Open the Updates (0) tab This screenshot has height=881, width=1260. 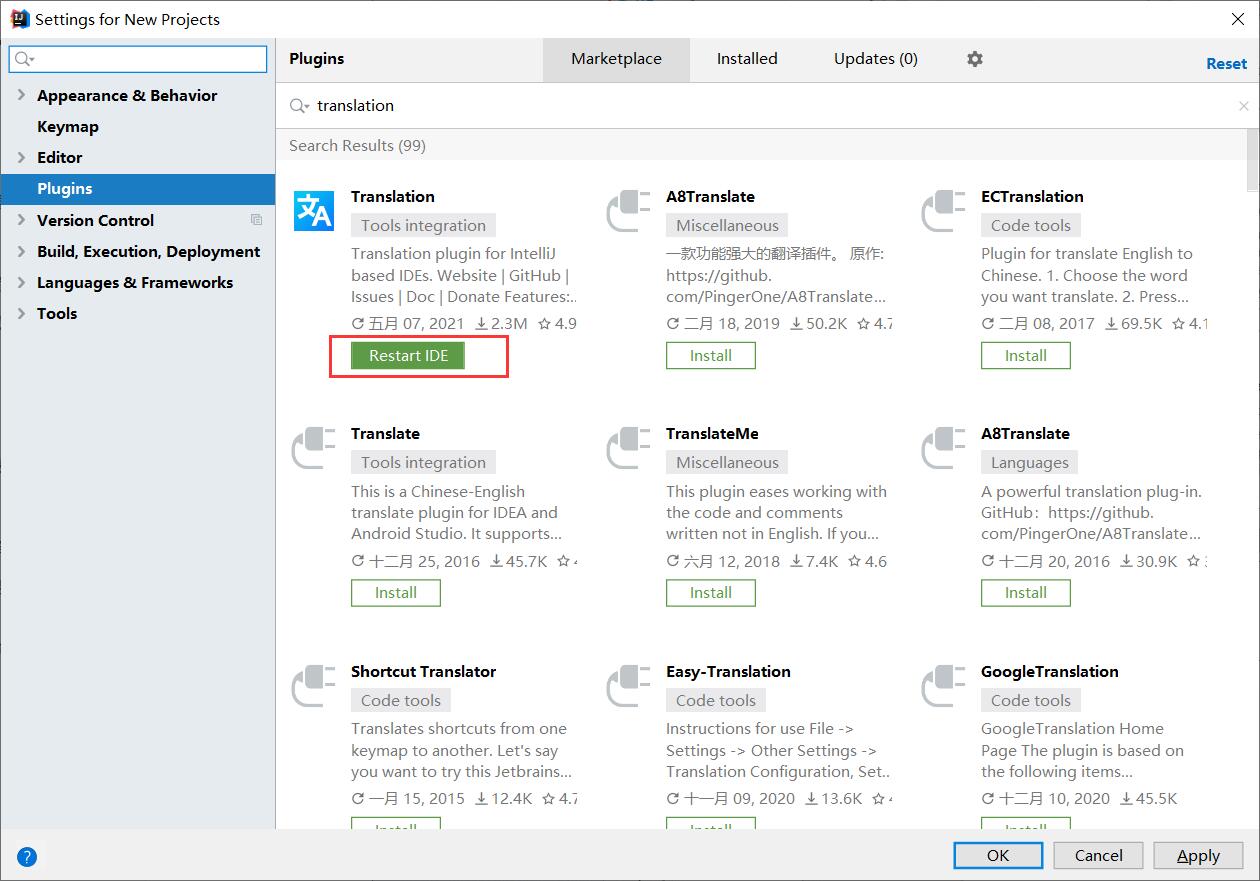pyautogui.click(x=876, y=59)
